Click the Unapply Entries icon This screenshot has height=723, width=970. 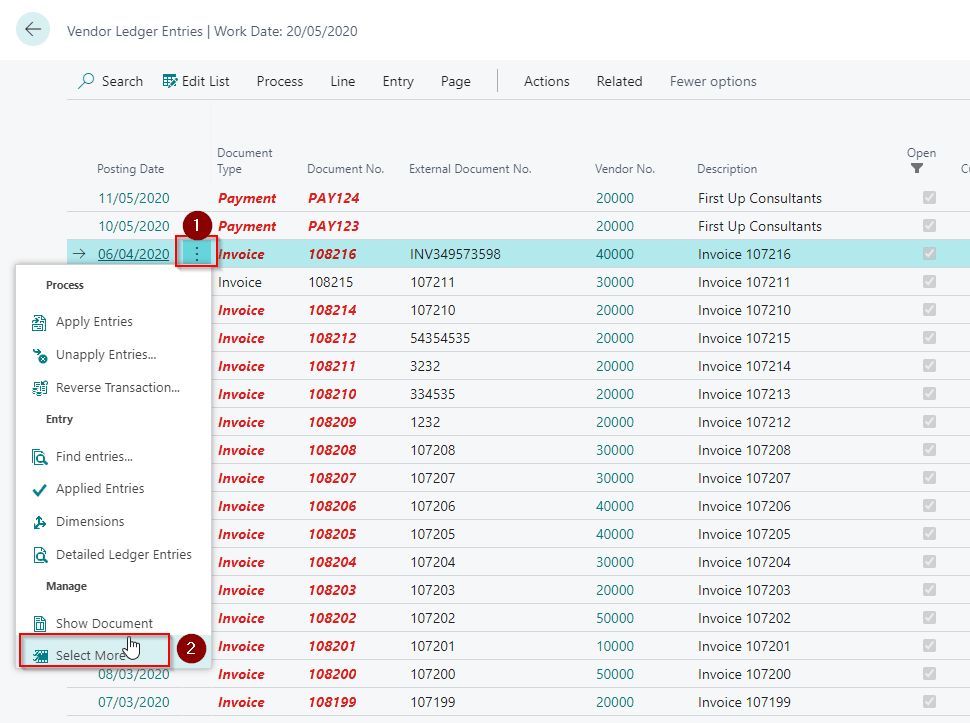pos(40,355)
